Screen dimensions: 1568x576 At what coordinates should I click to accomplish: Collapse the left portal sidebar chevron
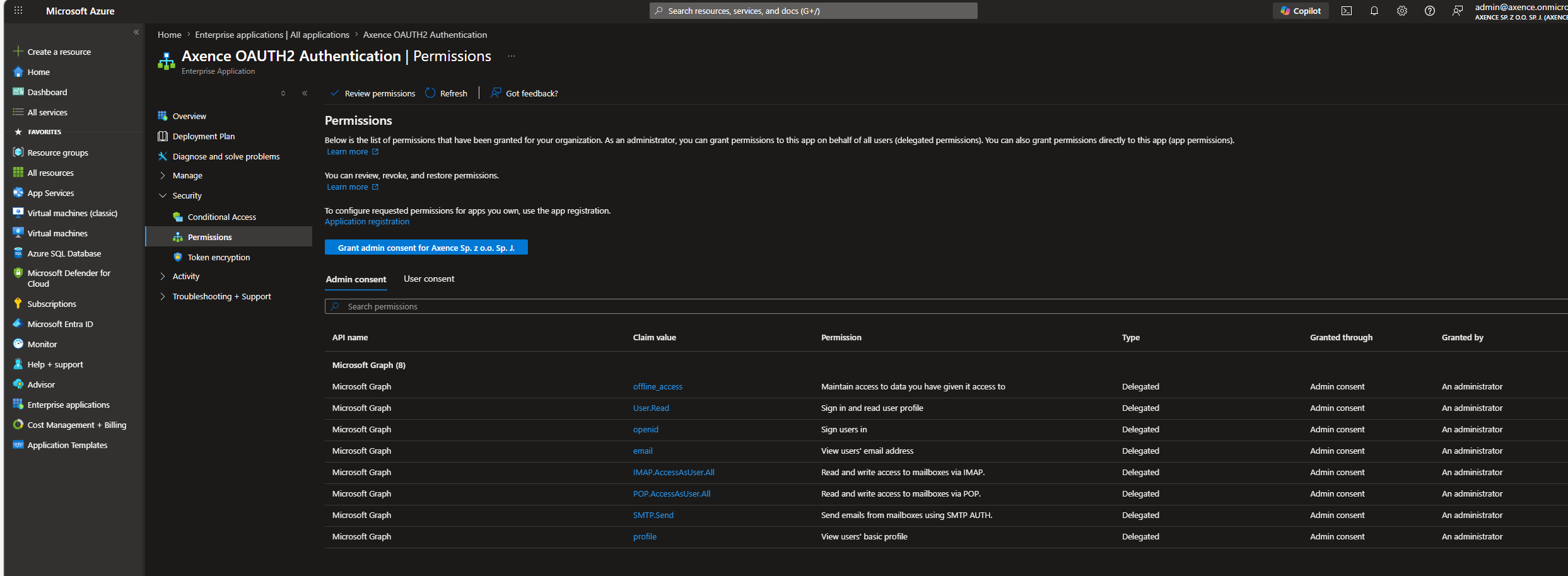coord(136,32)
